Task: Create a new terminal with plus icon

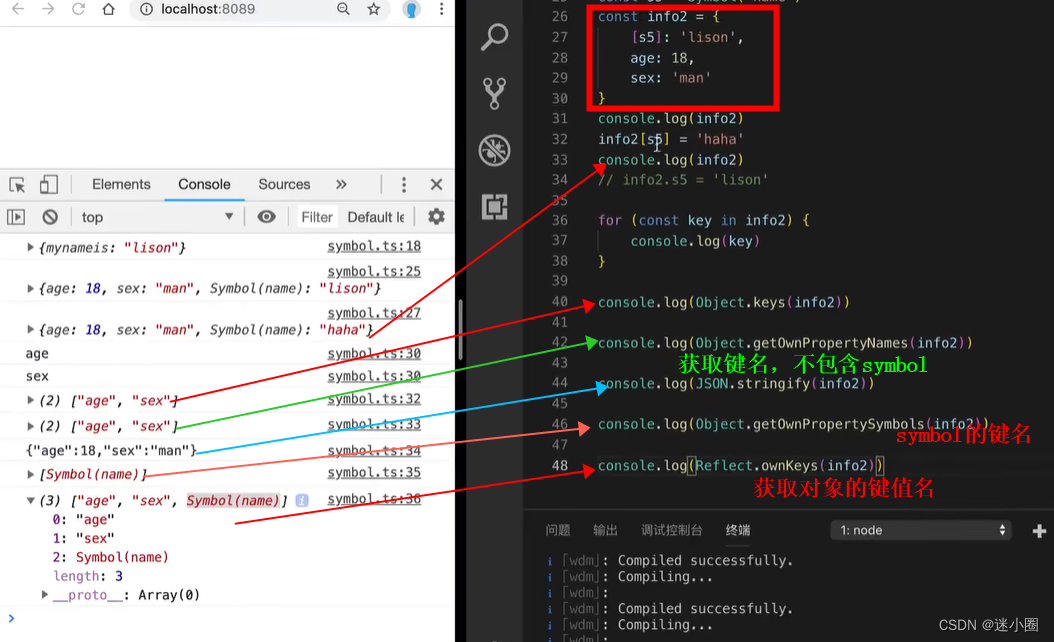Action: click(1039, 531)
